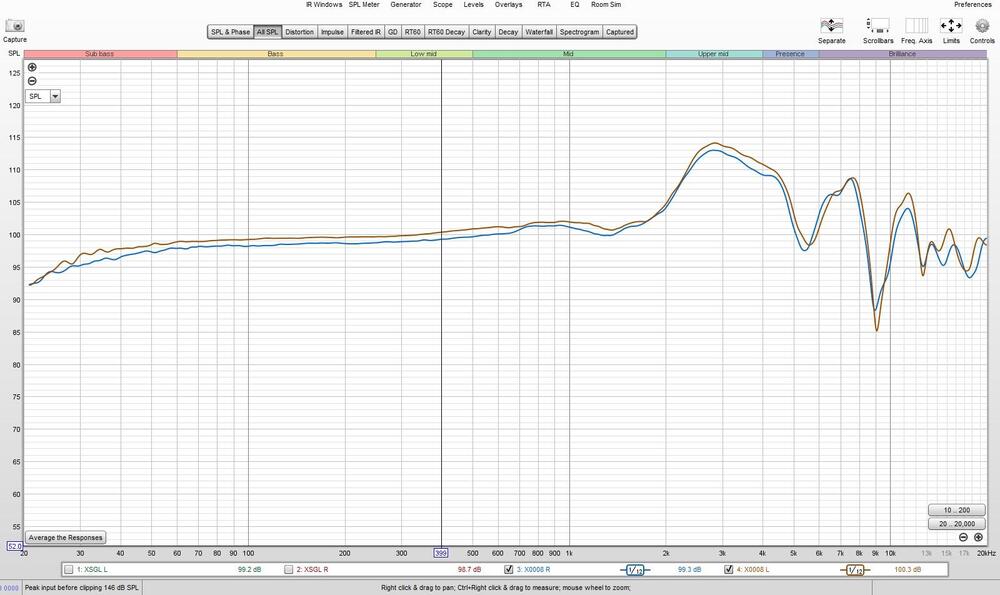Open smoothing selector for X0008 R trace
Viewport: 1000px width, 595px height.
coord(634,570)
